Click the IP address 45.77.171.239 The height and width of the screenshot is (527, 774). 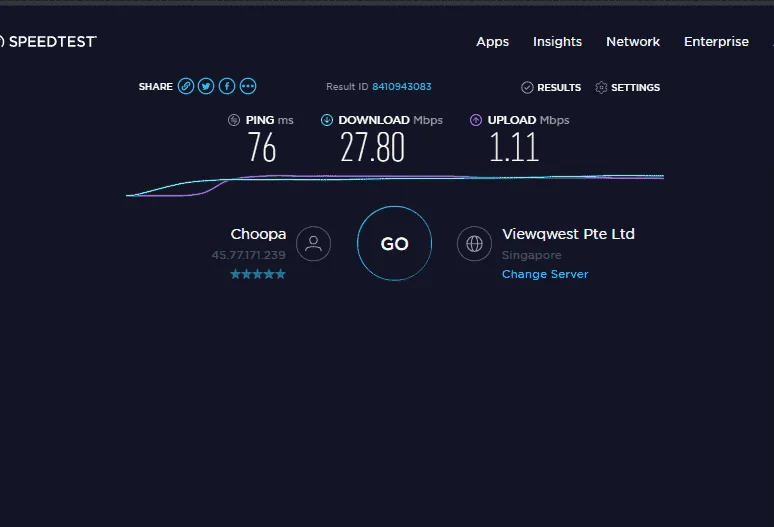pyautogui.click(x=248, y=255)
